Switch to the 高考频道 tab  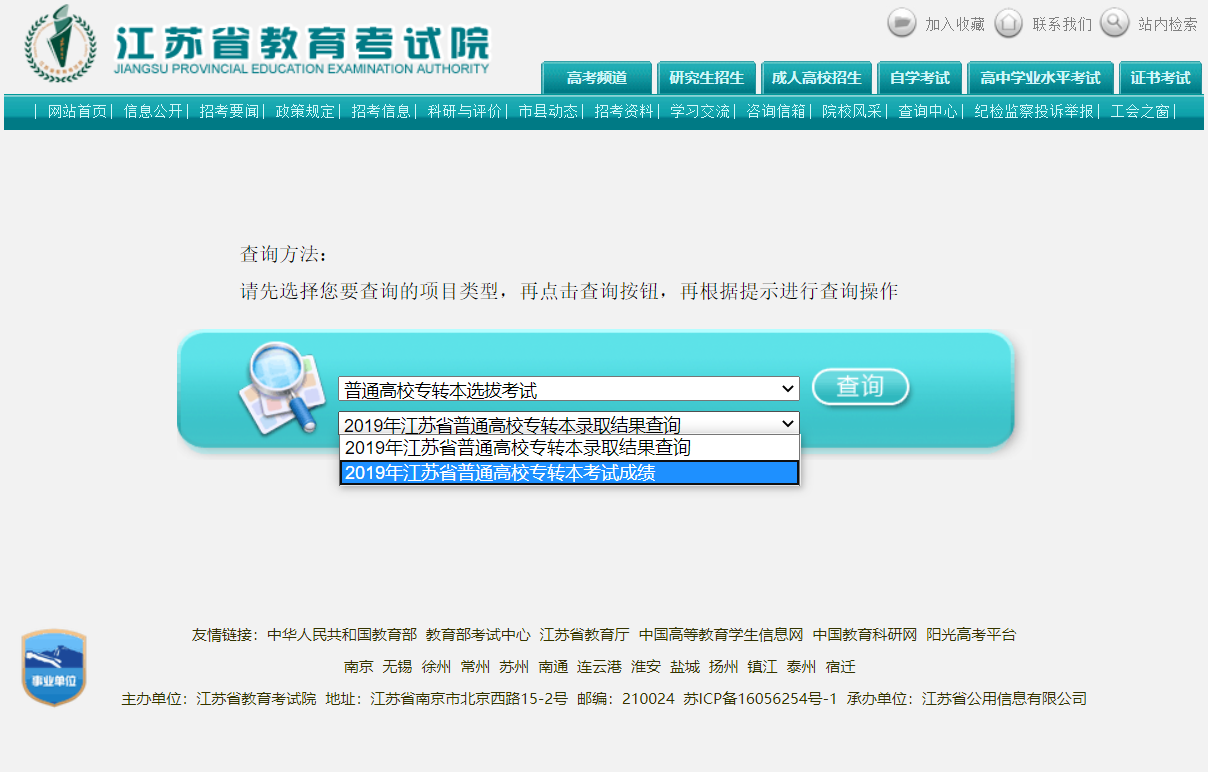[597, 78]
